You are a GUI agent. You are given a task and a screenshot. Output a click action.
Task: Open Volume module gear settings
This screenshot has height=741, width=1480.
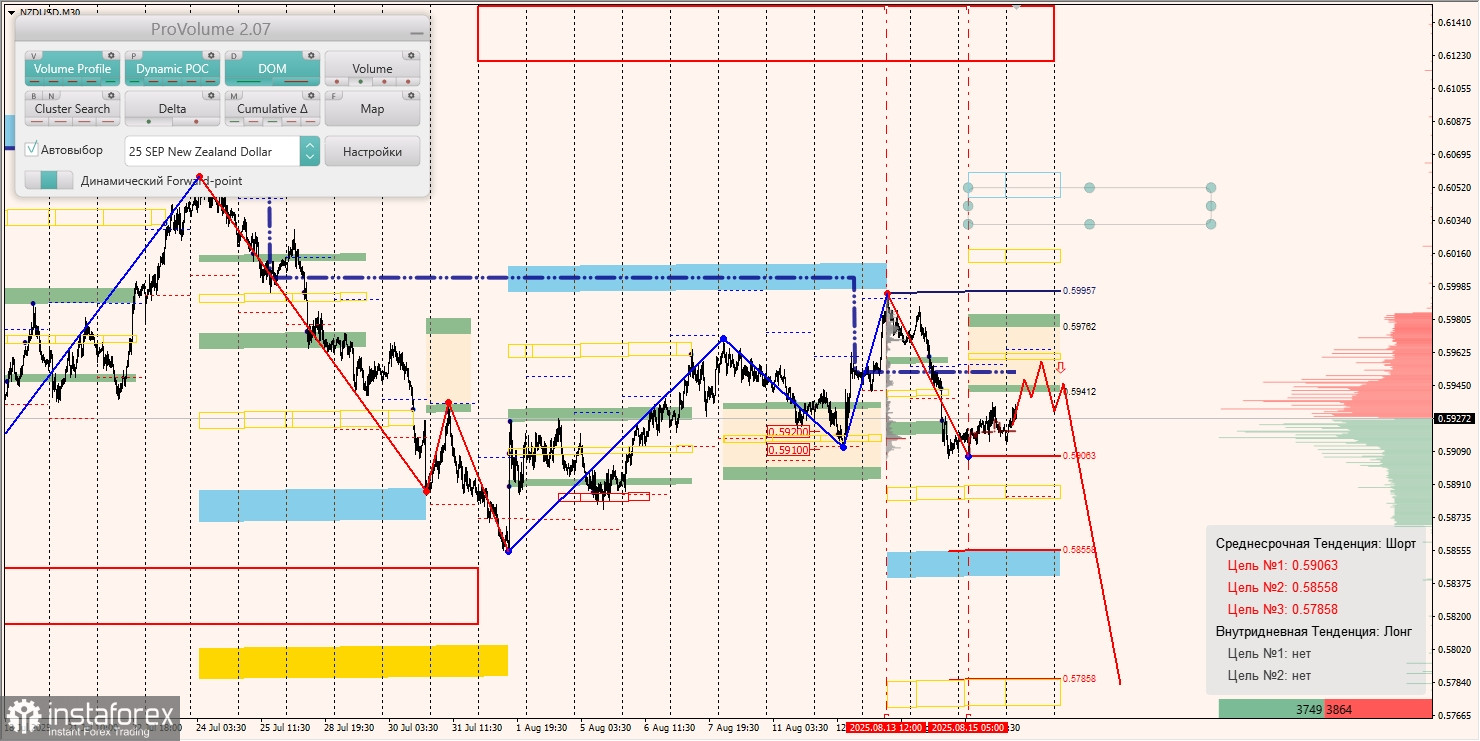coord(411,55)
